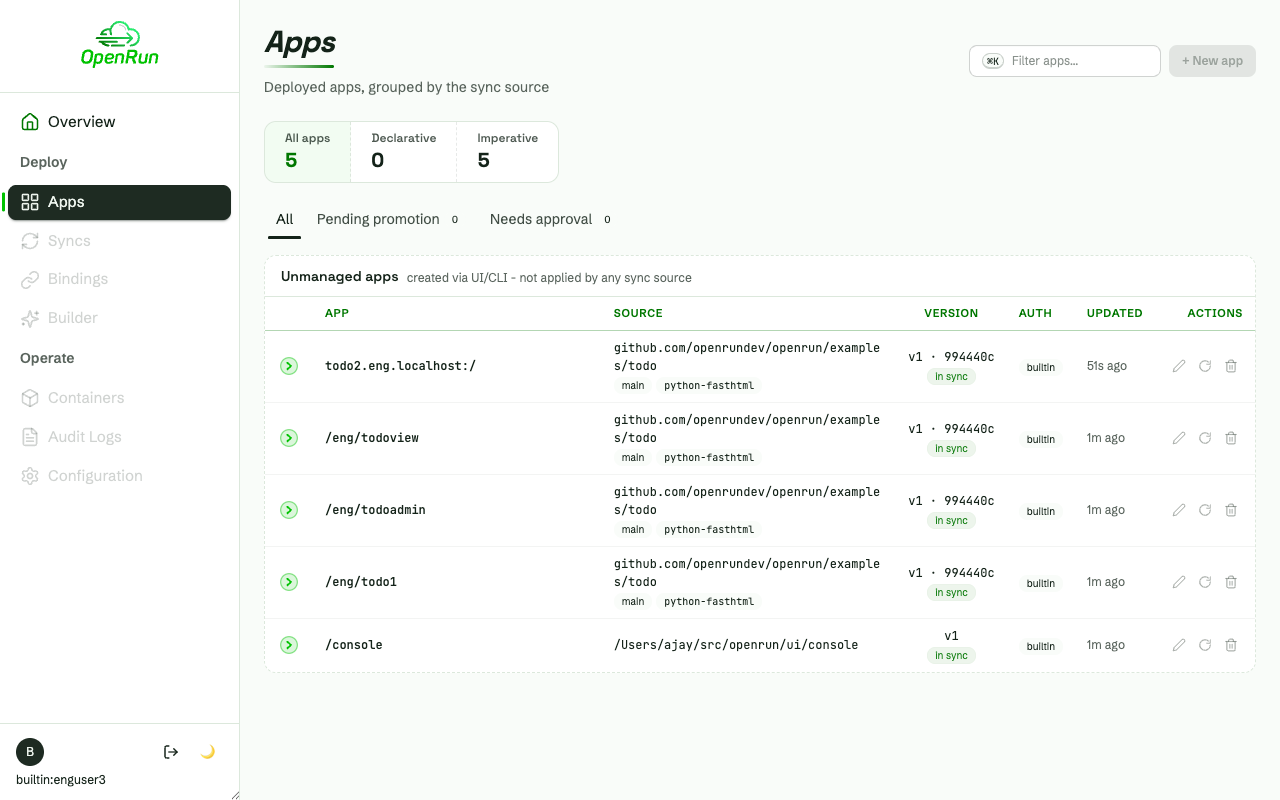This screenshot has height=800, width=1280.
Task: Click the Unmanaged apps group heading
Action: (x=340, y=277)
